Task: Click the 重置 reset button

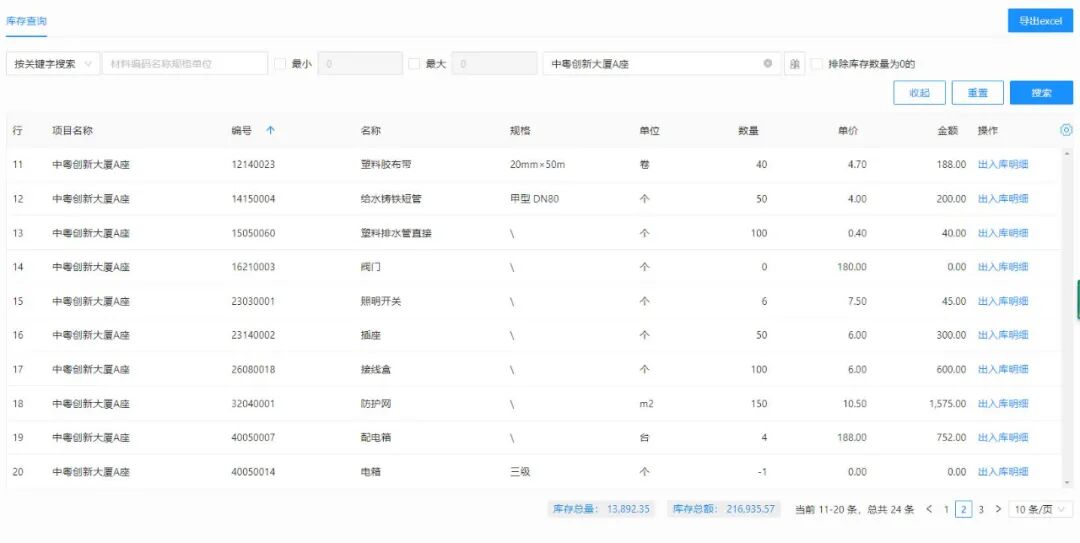Action: coord(977,93)
